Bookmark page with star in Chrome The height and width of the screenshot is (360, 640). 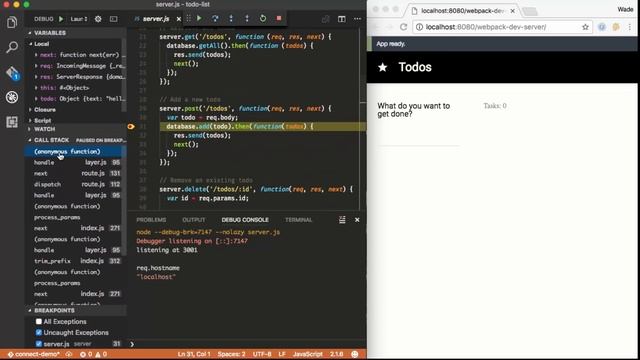tap(585, 27)
